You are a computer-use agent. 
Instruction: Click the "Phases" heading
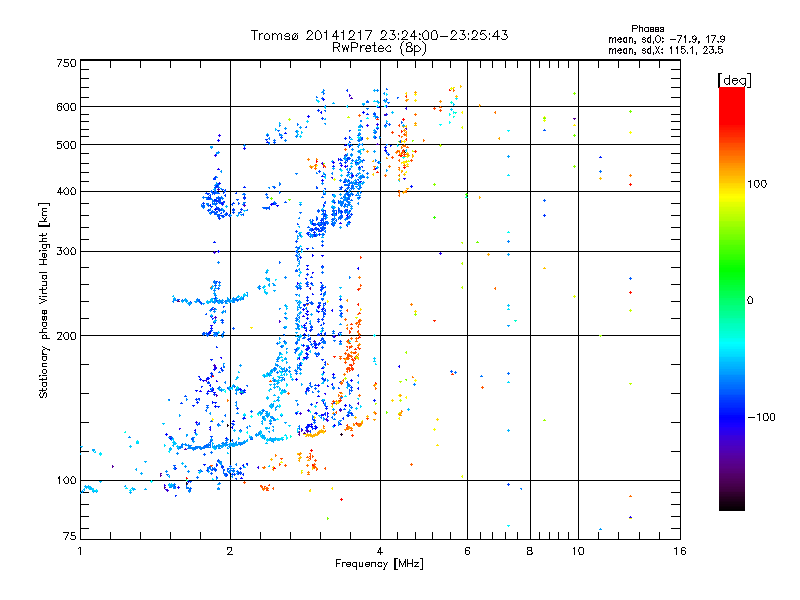click(x=647, y=29)
